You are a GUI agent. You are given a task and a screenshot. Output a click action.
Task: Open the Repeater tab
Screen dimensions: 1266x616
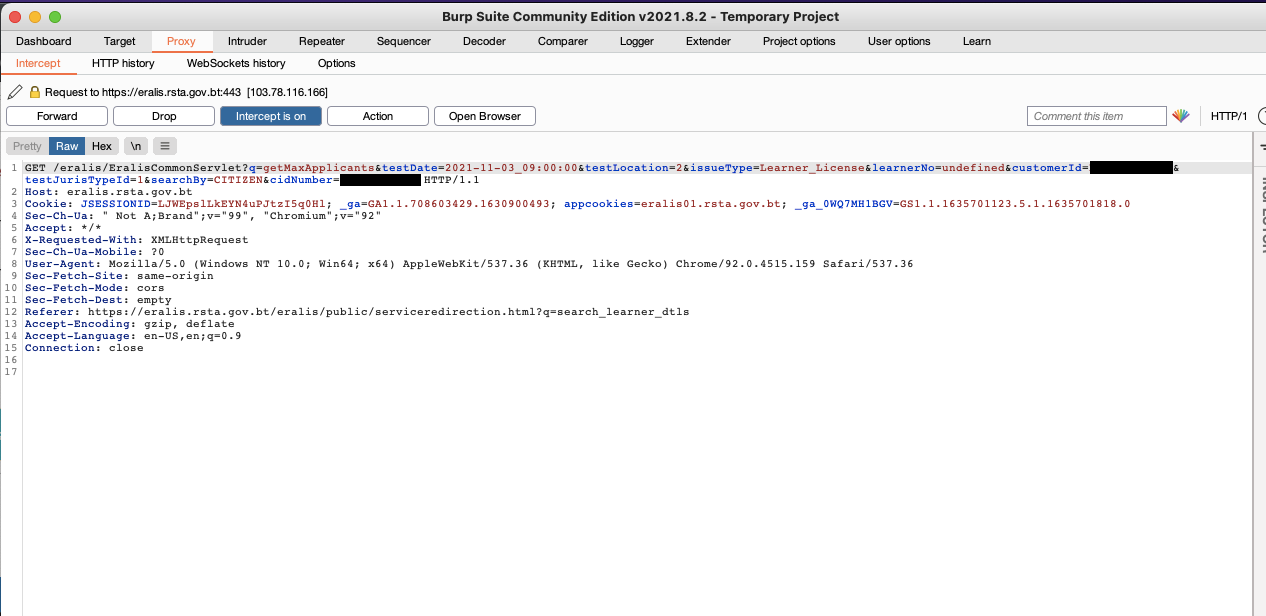[x=322, y=41]
